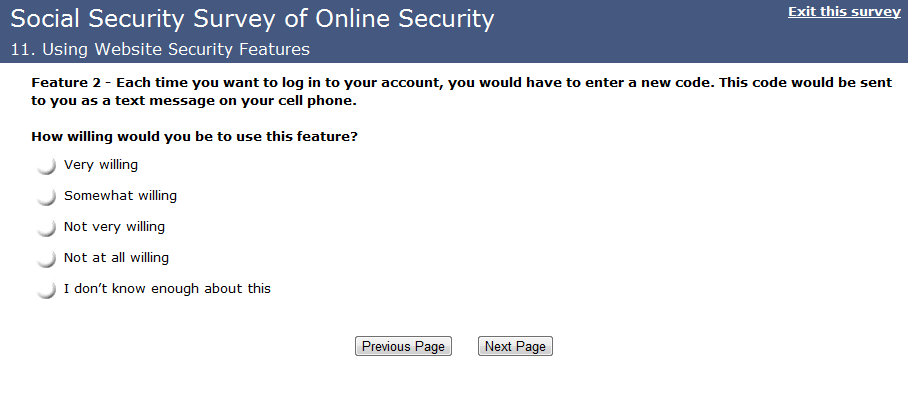Pick the Not at all willing radio button
This screenshot has height=395, width=908.
pyautogui.click(x=46, y=258)
